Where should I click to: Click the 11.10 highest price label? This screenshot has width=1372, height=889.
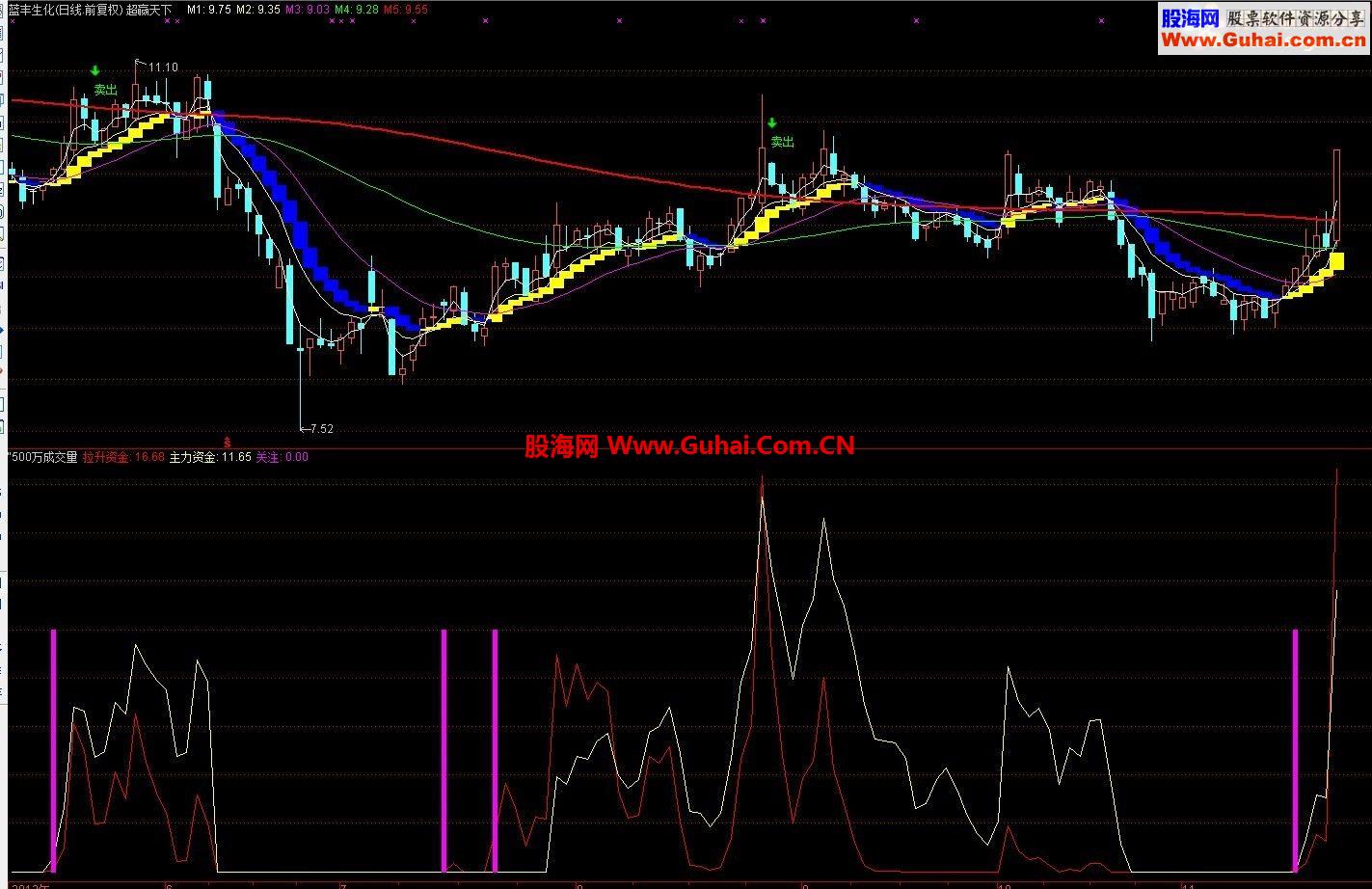163,67
